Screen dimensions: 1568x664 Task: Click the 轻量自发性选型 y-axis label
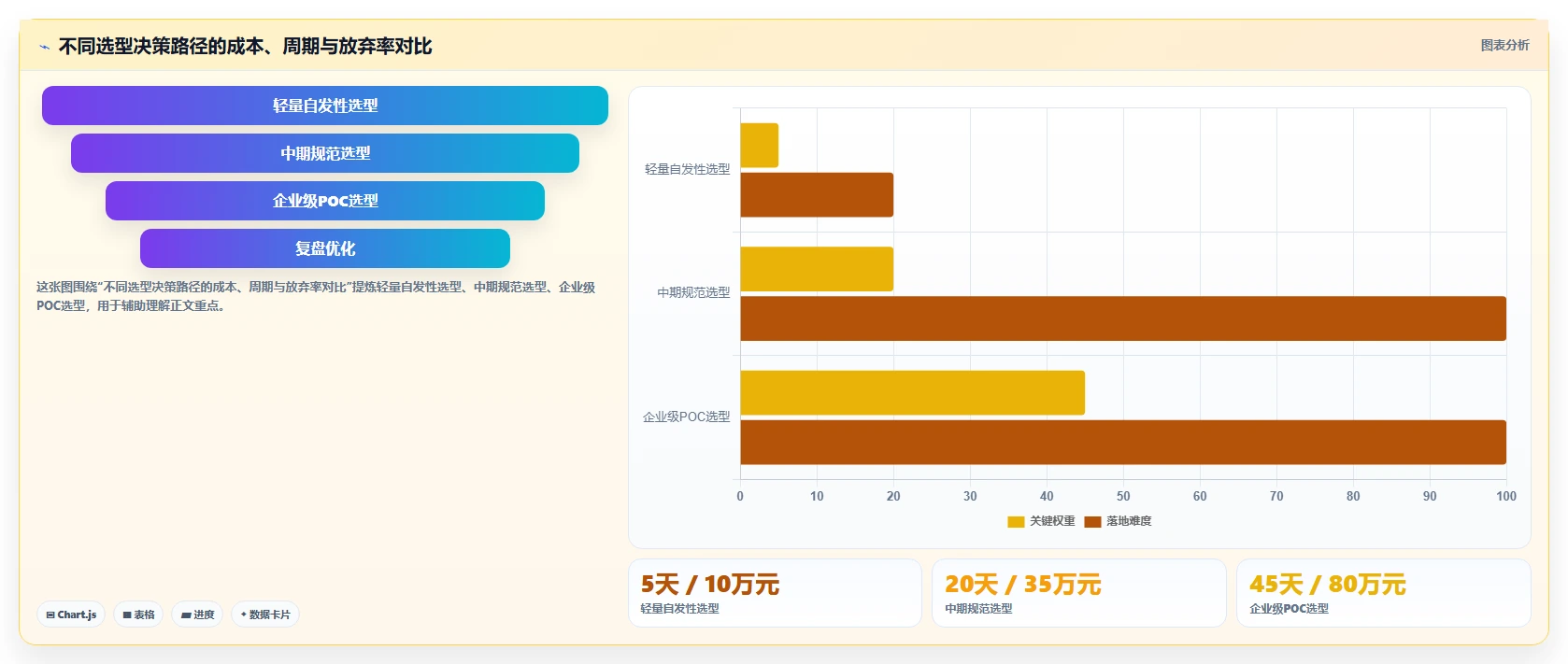coord(687,169)
